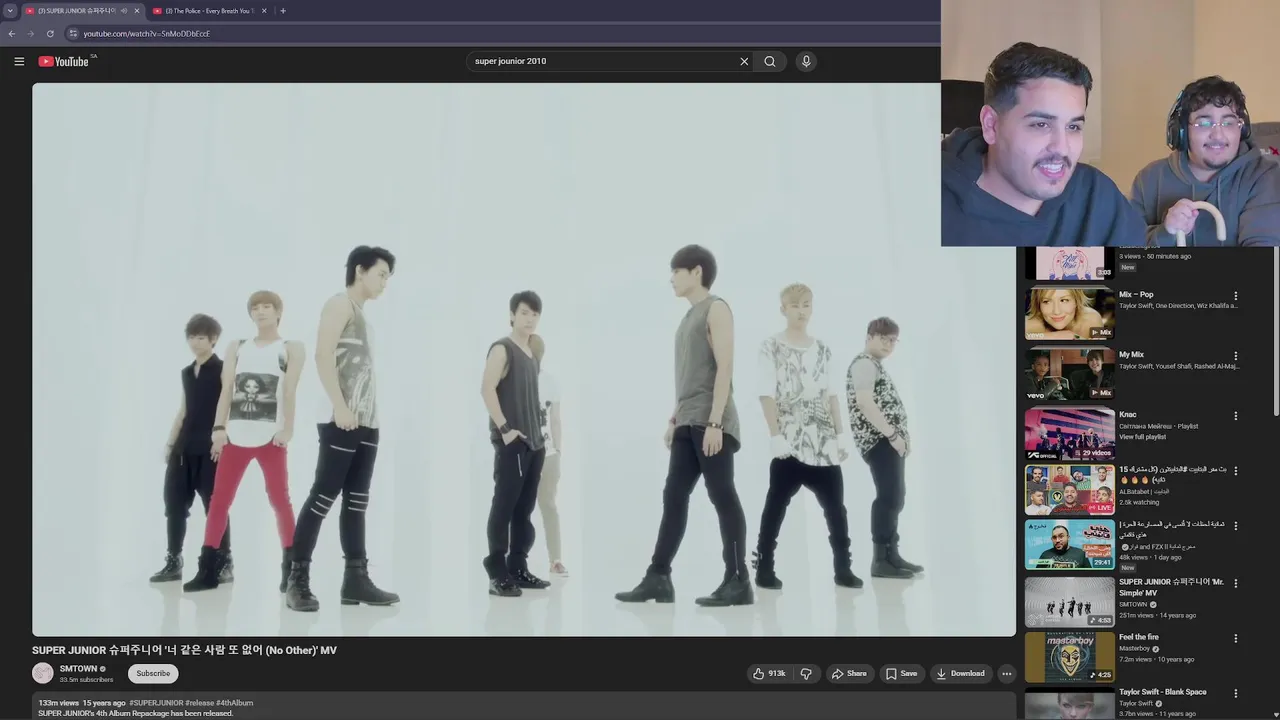The image size is (1280, 720).
Task: Switch to The Police - Every Breath tab
Action: pyautogui.click(x=210, y=11)
